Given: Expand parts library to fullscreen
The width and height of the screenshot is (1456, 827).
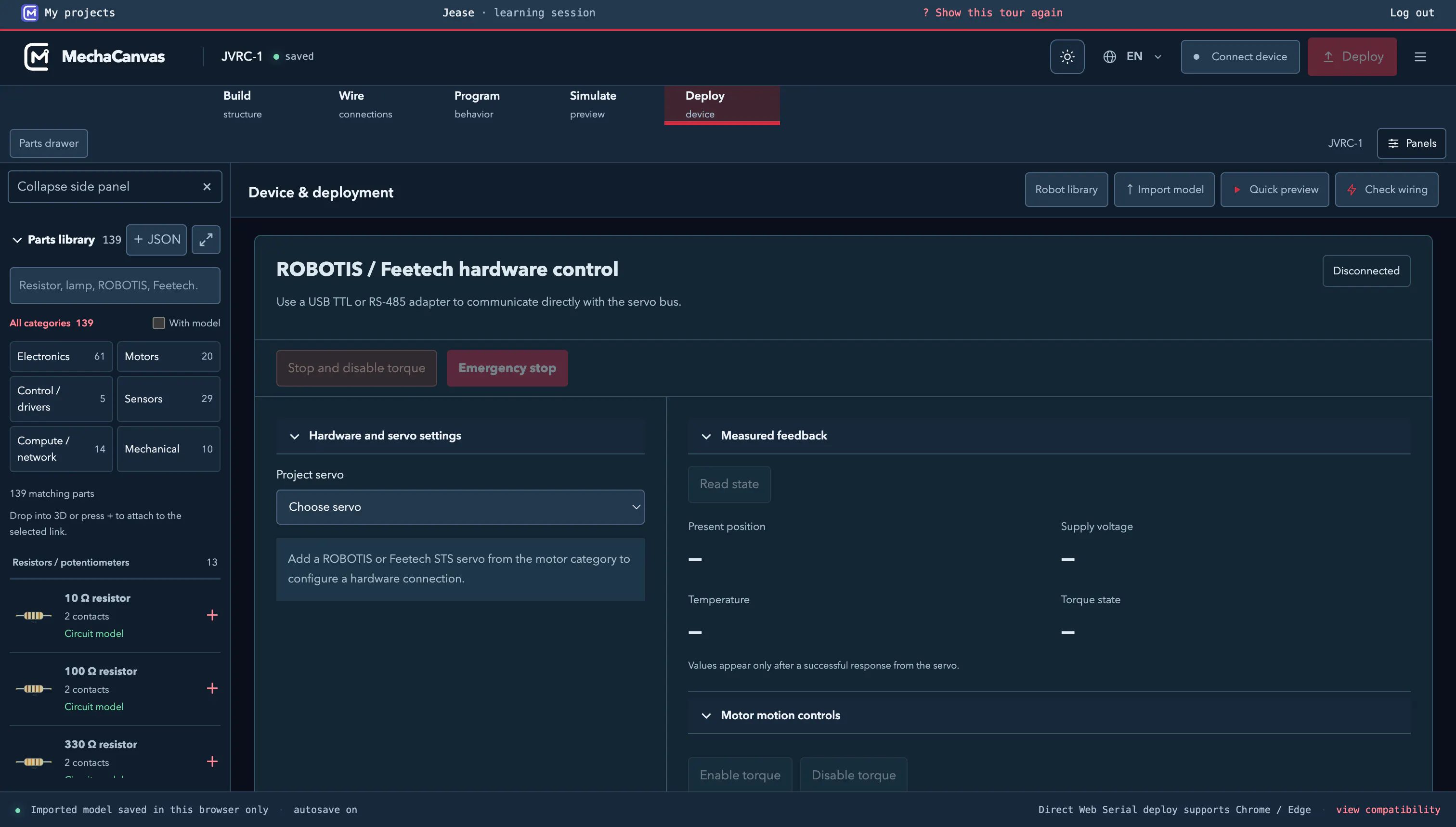Looking at the screenshot, I should pyautogui.click(x=206, y=240).
